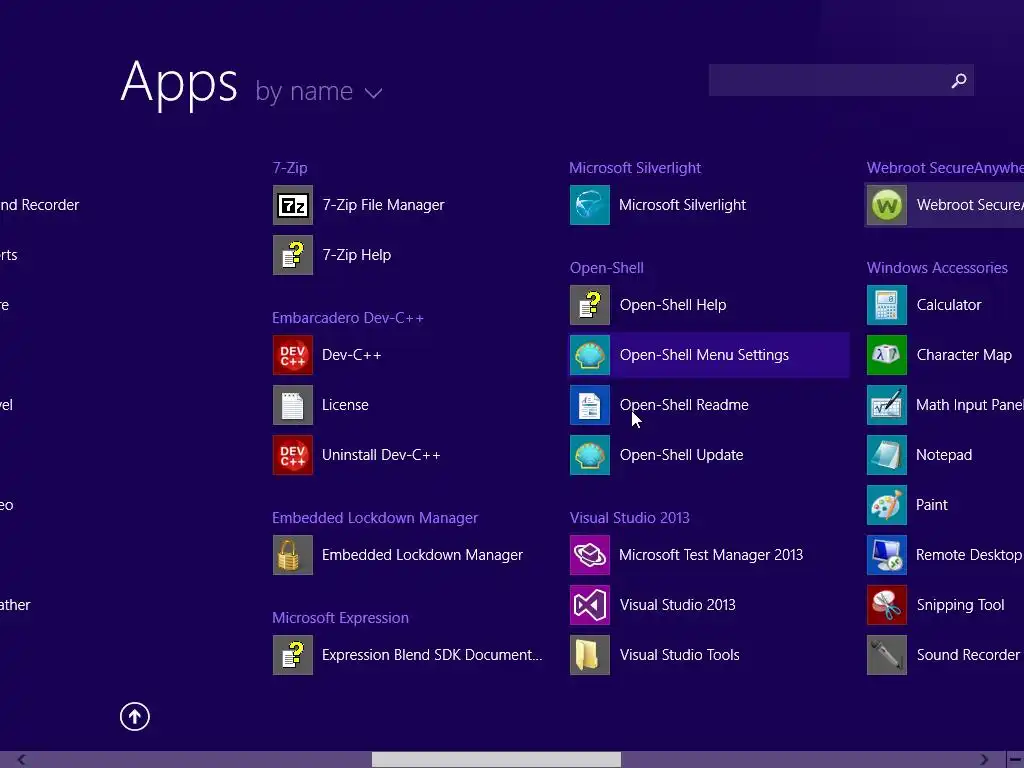Click the up-arrow button to return to Start
The image size is (1024, 768).
click(135, 716)
